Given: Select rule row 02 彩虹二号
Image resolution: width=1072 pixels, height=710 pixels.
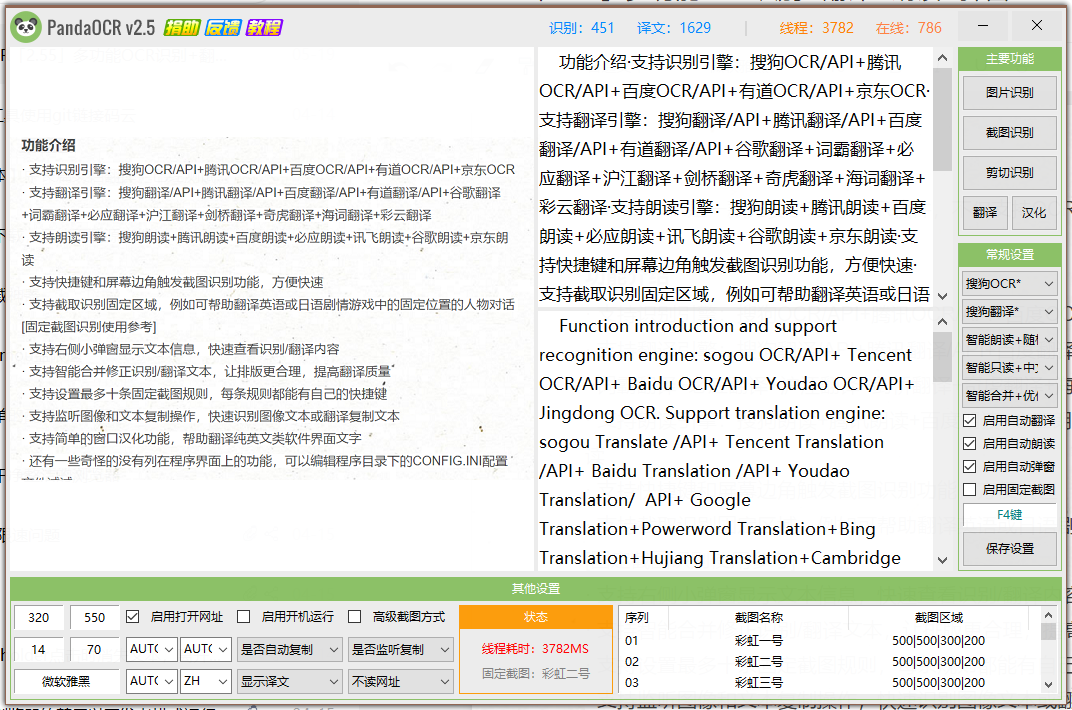Looking at the screenshot, I should (x=829, y=661).
